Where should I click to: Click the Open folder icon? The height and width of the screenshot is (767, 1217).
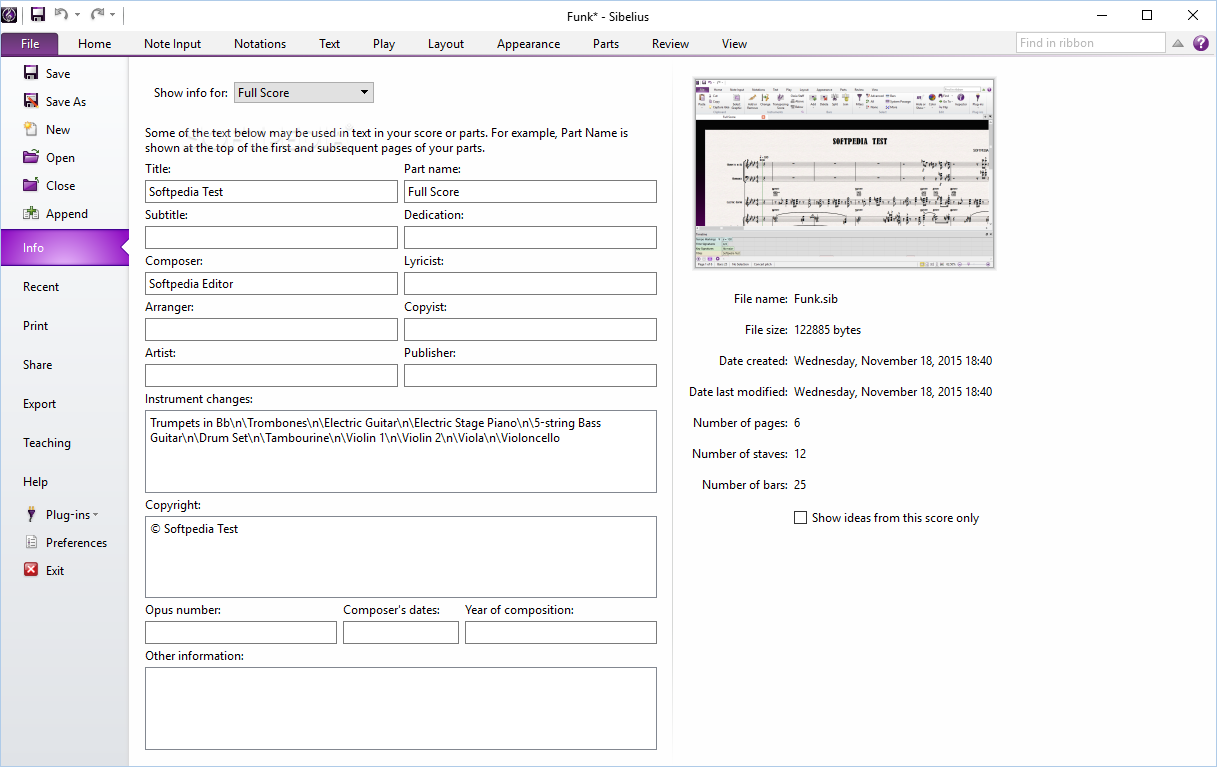click(x=31, y=157)
